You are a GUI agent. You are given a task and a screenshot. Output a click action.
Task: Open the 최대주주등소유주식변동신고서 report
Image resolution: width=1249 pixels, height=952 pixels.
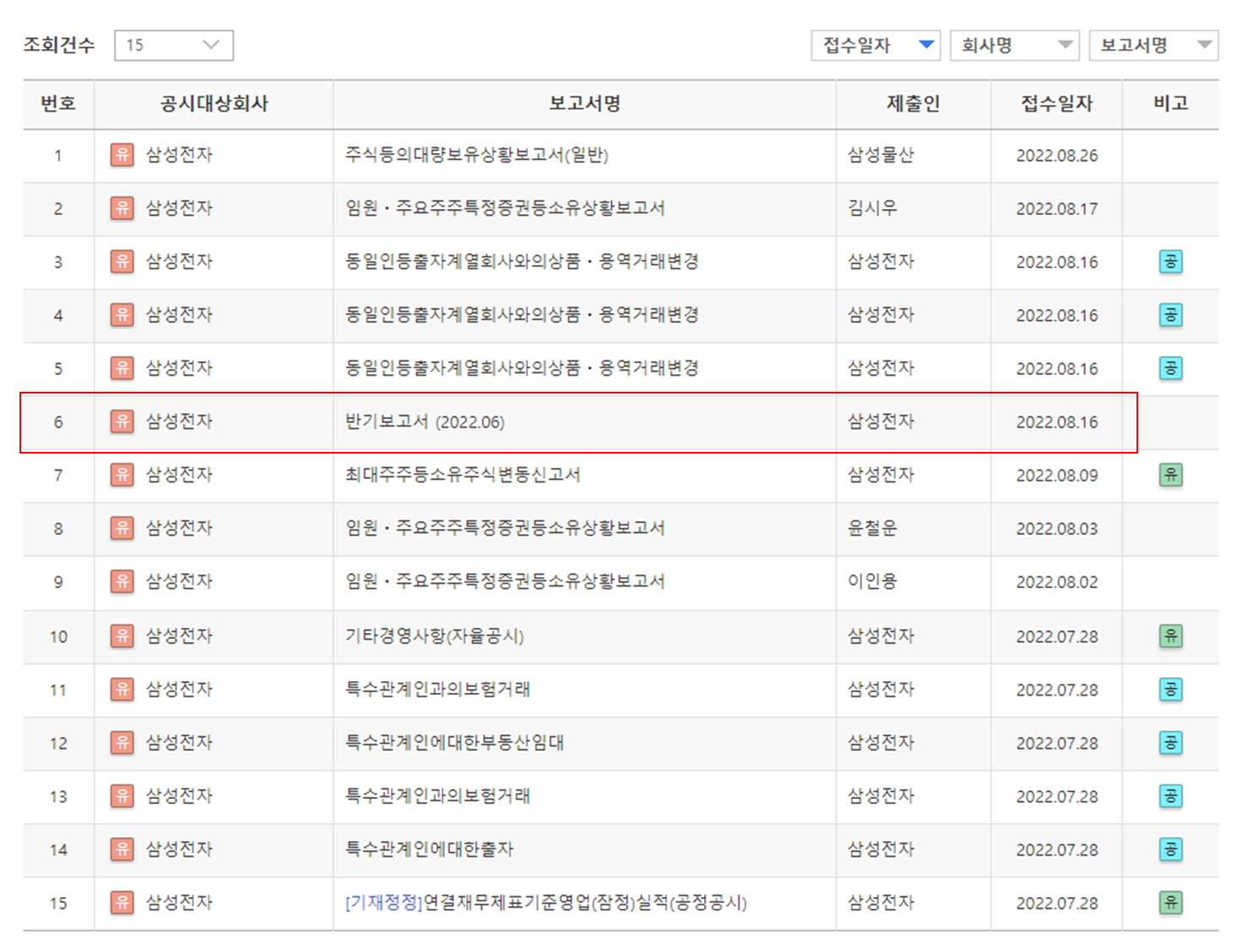coord(462,475)
